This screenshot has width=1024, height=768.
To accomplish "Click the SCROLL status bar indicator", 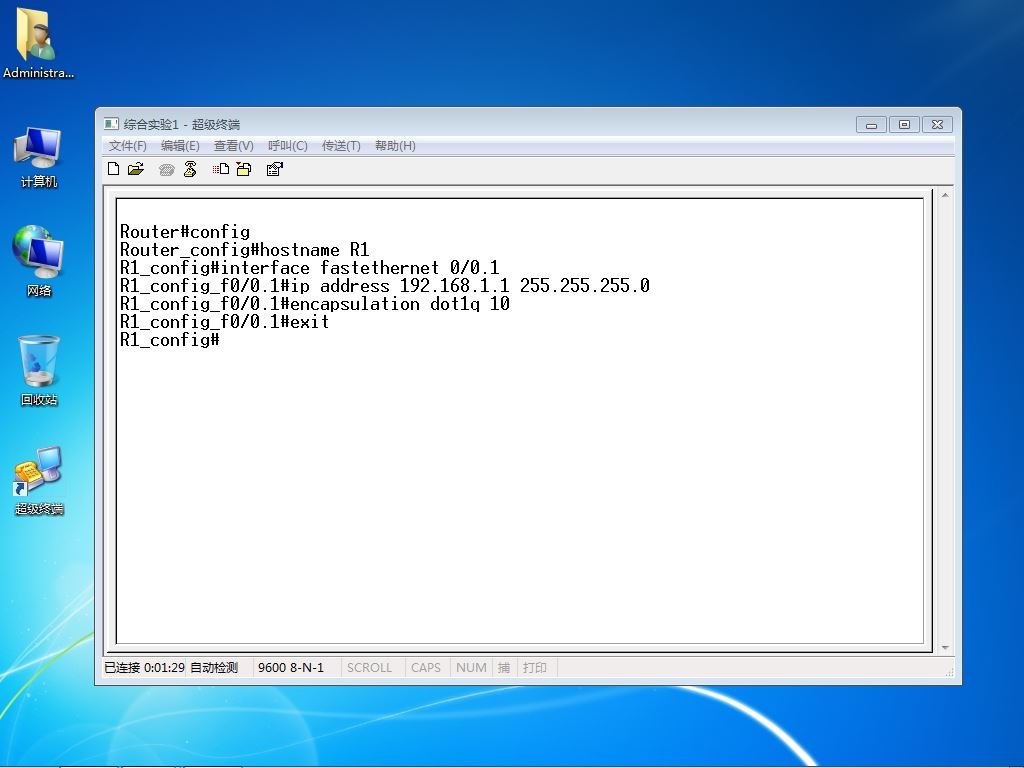I will [x=370, y=667].
